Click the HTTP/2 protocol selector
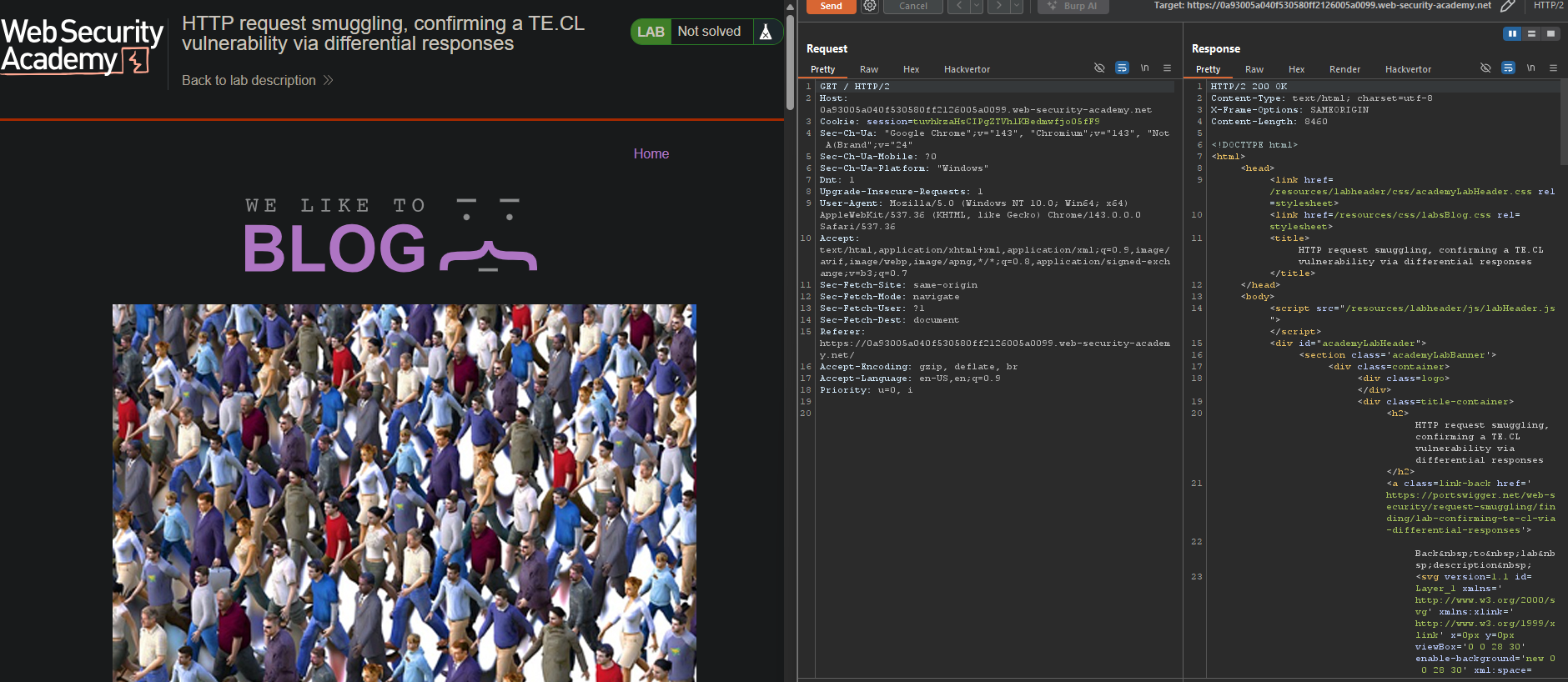The image size is (1568, 682). point(1548,6)
